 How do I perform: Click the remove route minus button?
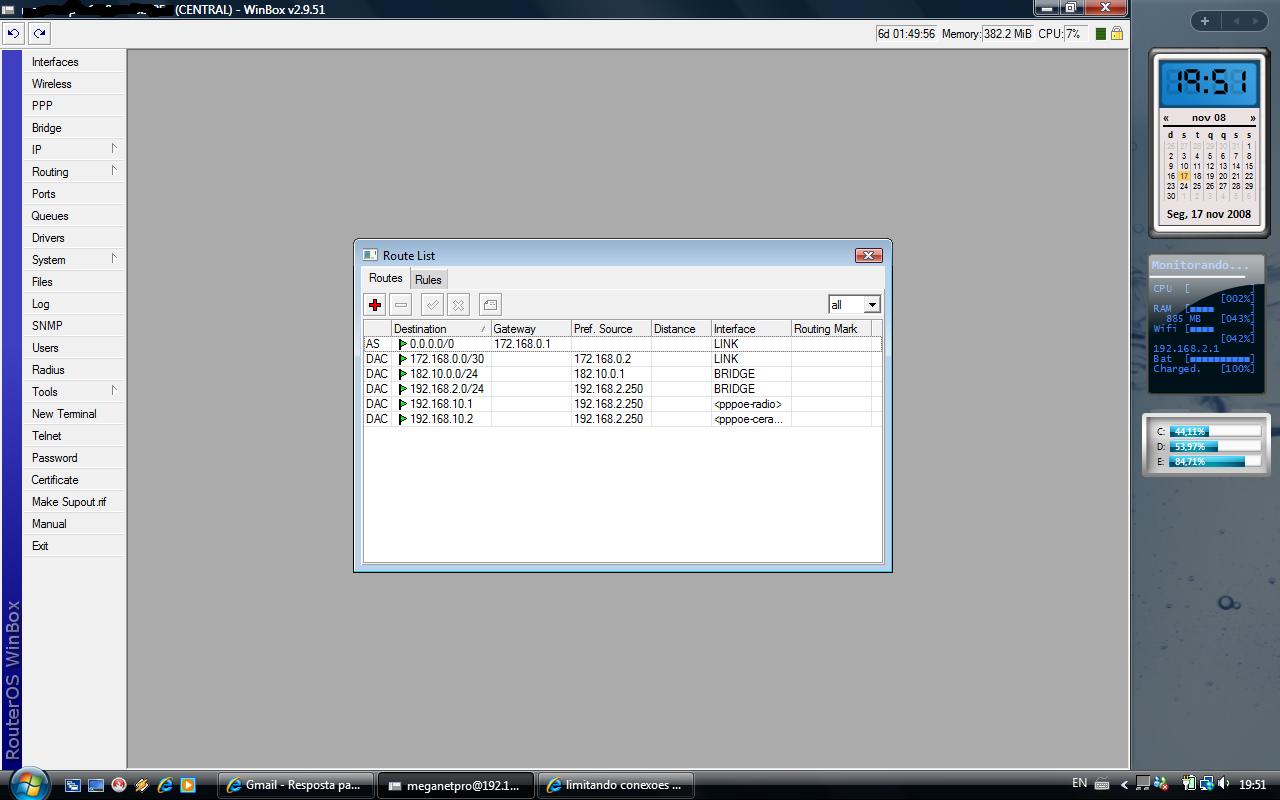pyautogui.click(x=401, y=305)
